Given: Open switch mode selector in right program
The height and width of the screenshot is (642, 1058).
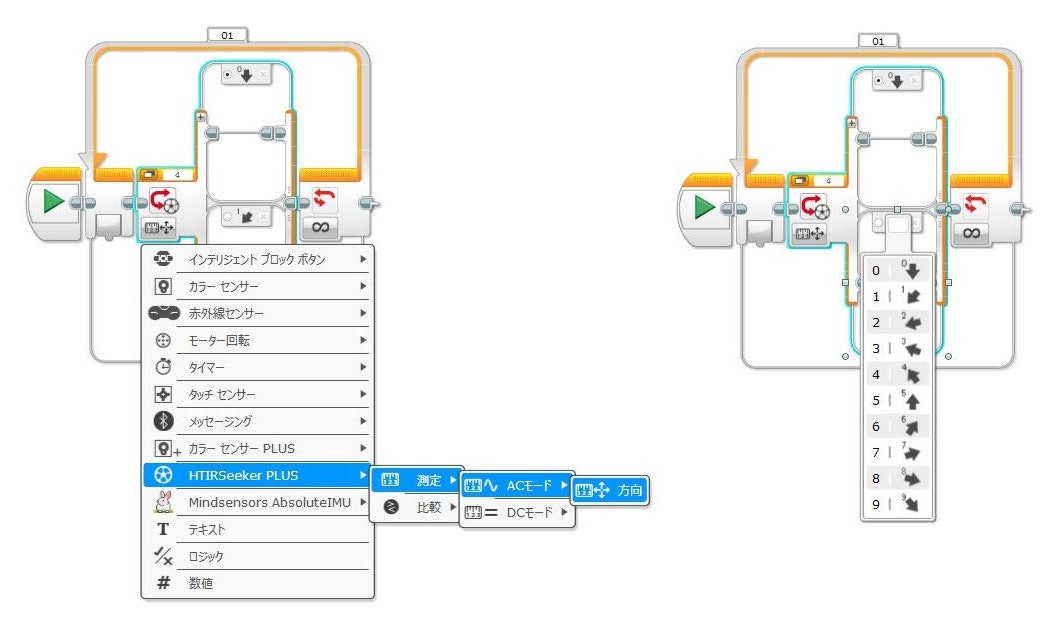Looking at the screenshot, I should 810,234.
